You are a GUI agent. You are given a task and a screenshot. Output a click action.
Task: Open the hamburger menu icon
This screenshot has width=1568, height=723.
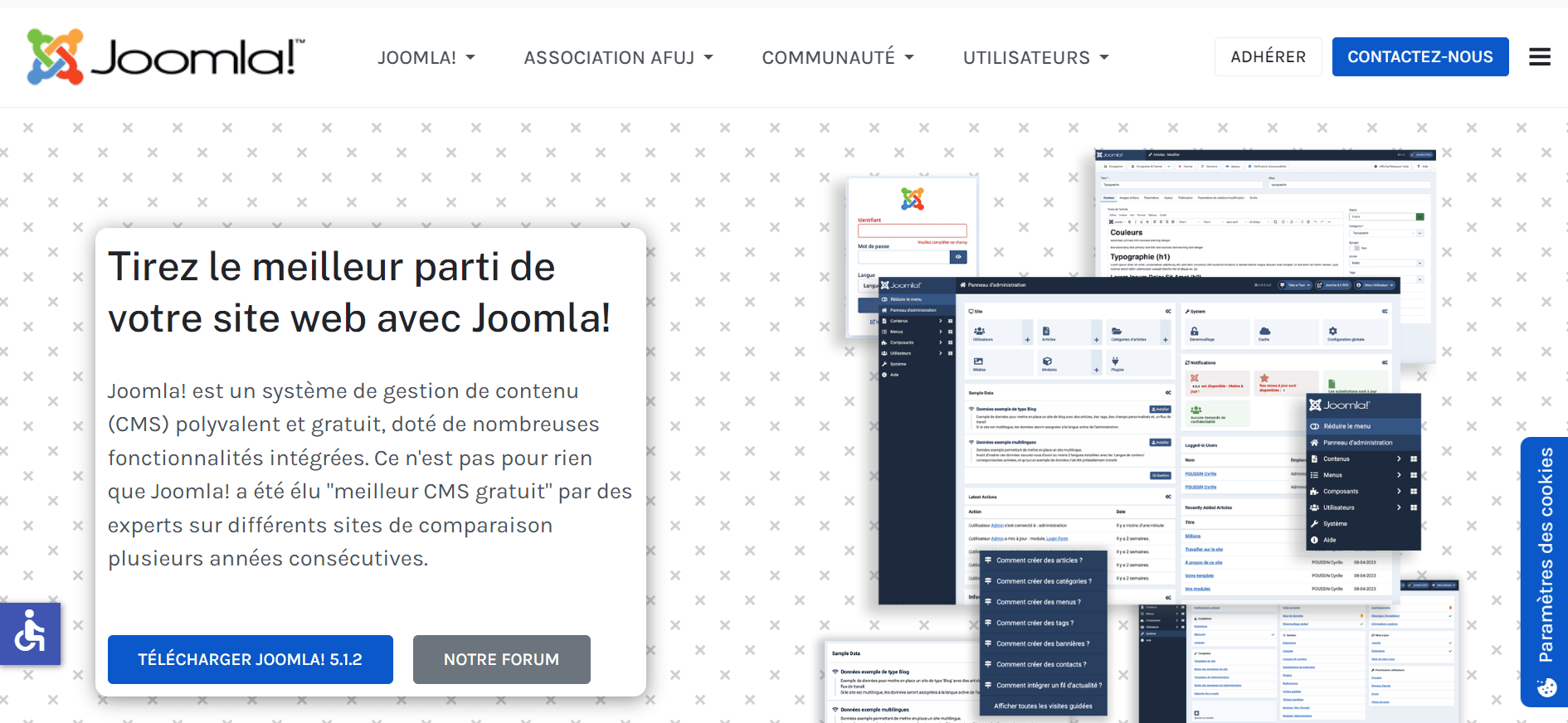[x=1540, y=56]
